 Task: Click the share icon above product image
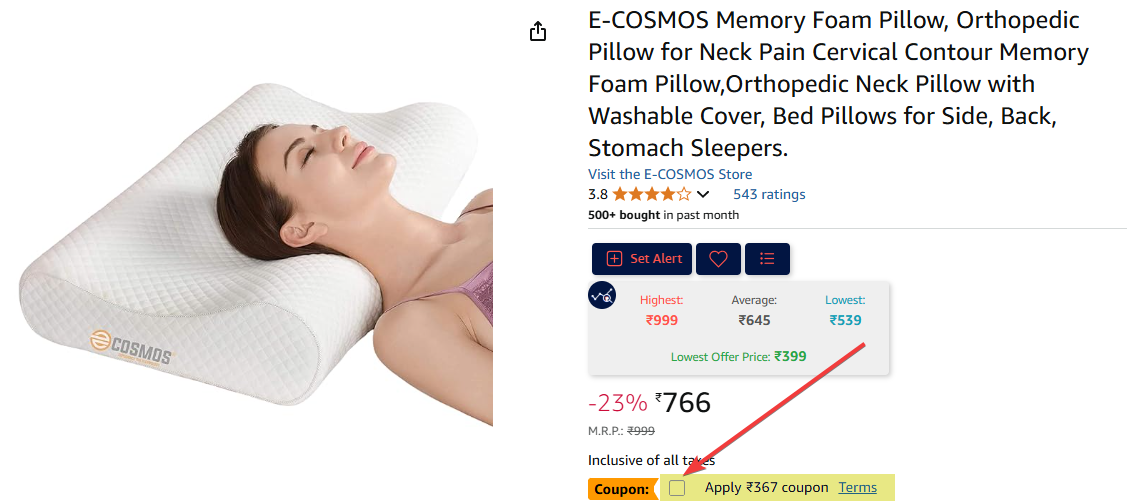coord(538,32)
